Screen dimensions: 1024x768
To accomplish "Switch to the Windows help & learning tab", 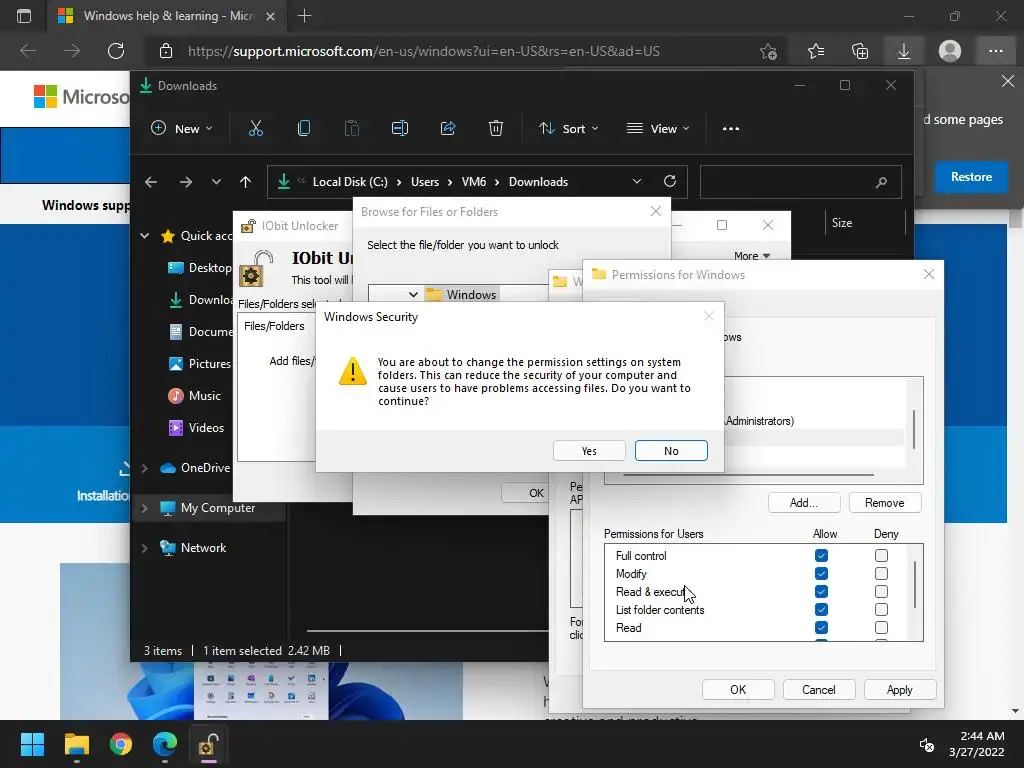I will click(167, 16).
